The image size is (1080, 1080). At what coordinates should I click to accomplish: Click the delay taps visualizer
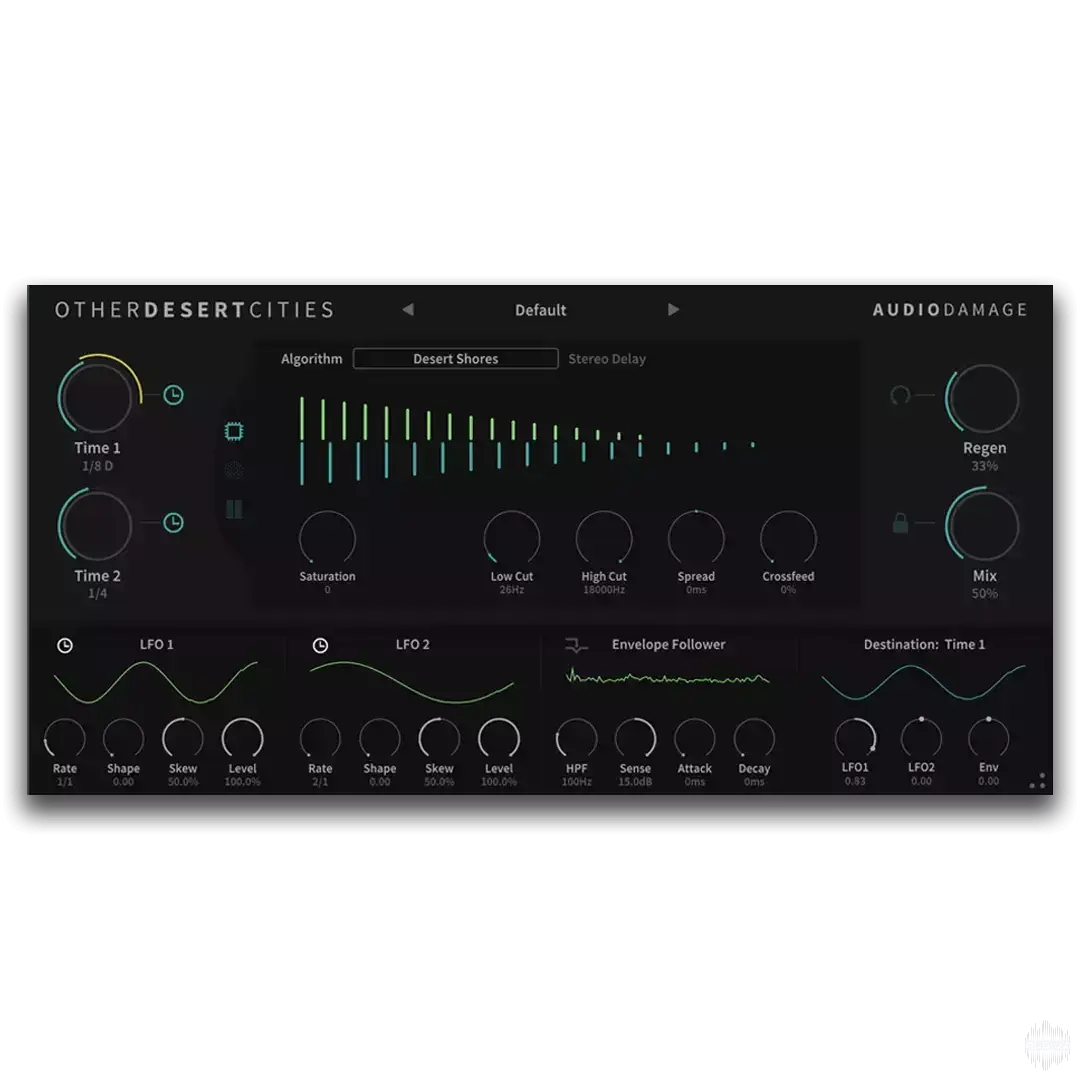click(527, 440)
